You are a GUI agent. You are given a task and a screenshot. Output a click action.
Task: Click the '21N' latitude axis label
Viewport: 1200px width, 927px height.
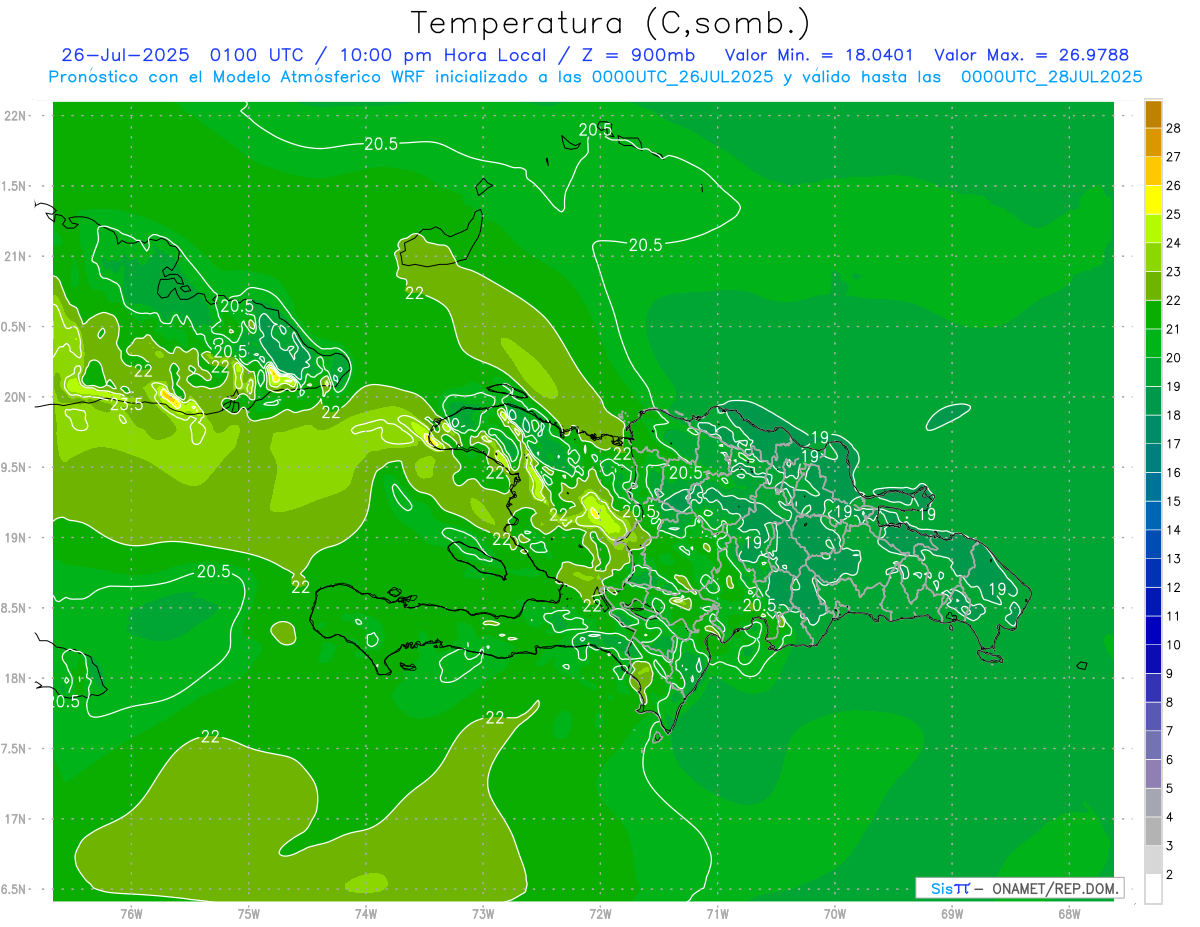[x=16, y=256]
